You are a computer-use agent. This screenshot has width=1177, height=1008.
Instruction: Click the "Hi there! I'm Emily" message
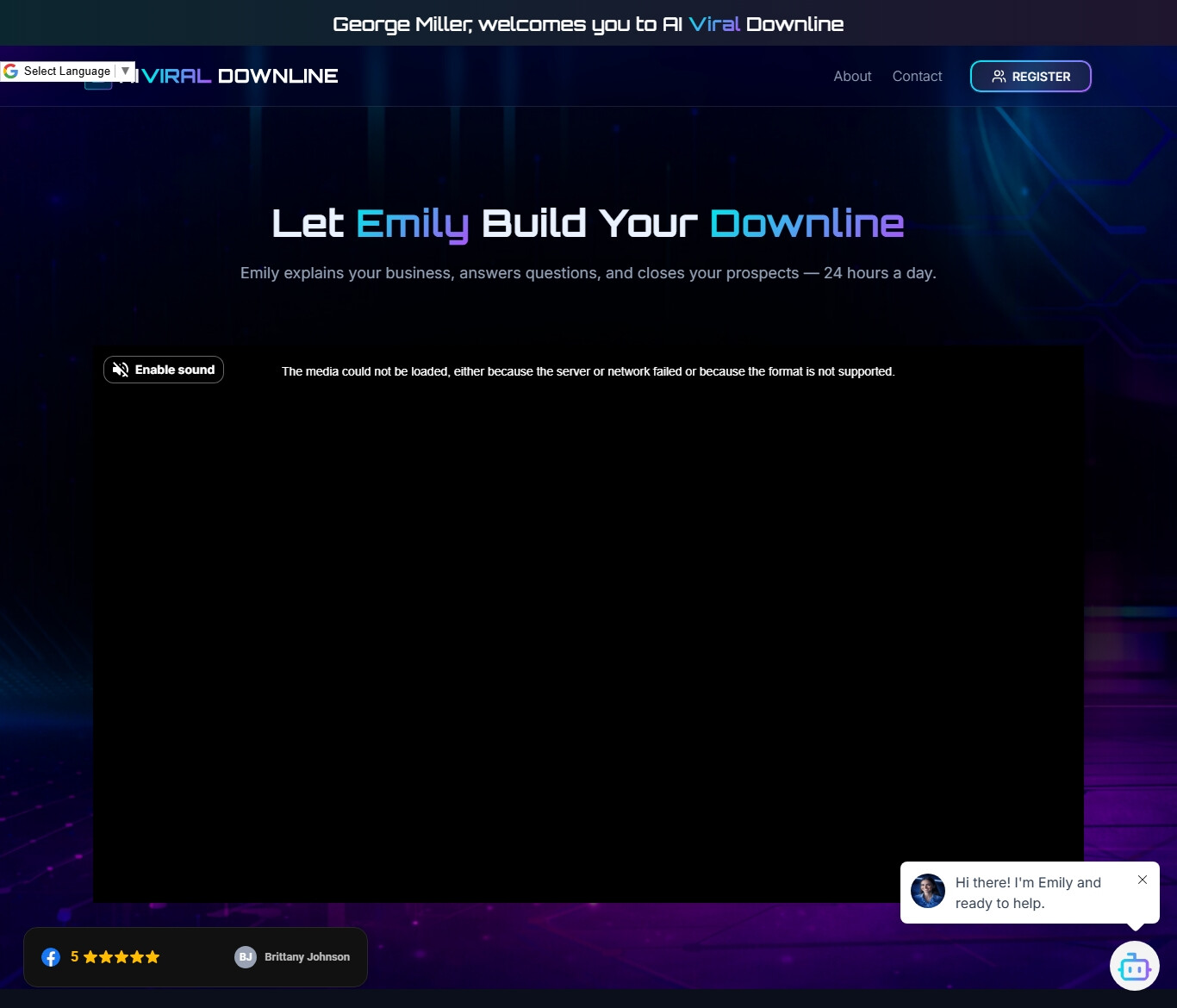click(x=1028, y=893)
